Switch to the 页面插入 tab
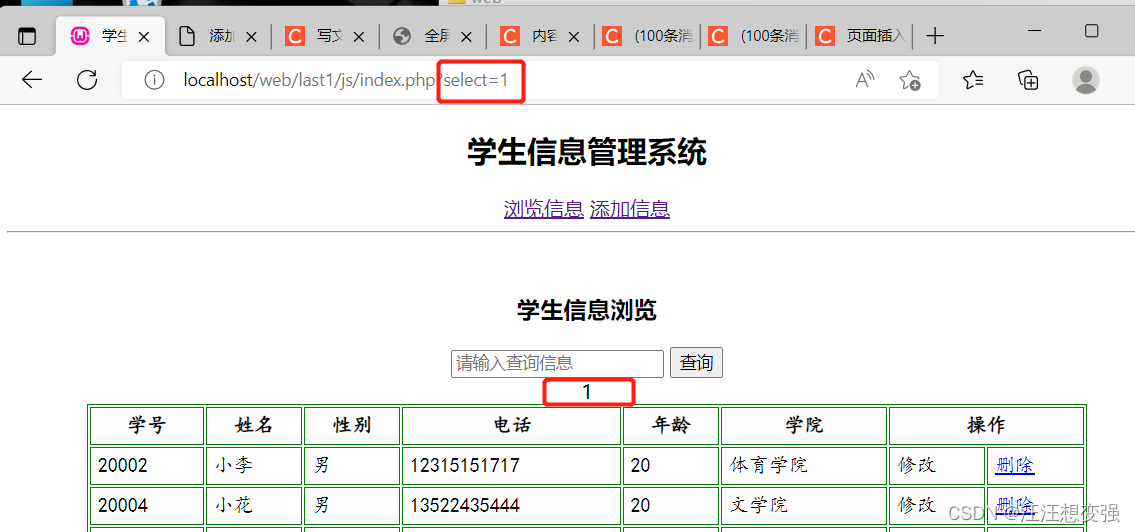The width and height of the screenshot is (1135, 532). pos(861,36)
